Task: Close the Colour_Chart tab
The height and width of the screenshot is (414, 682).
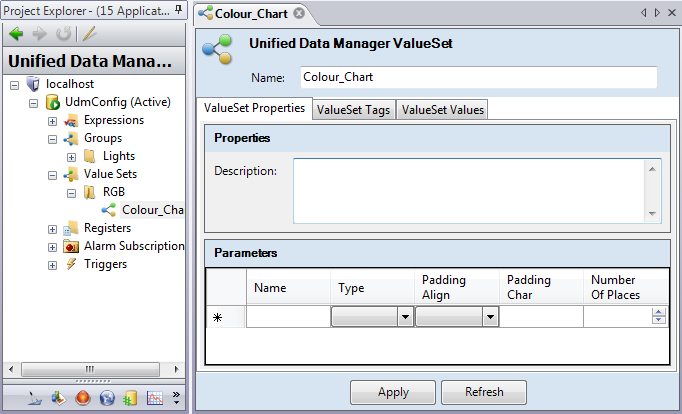Action: (299, 13)
